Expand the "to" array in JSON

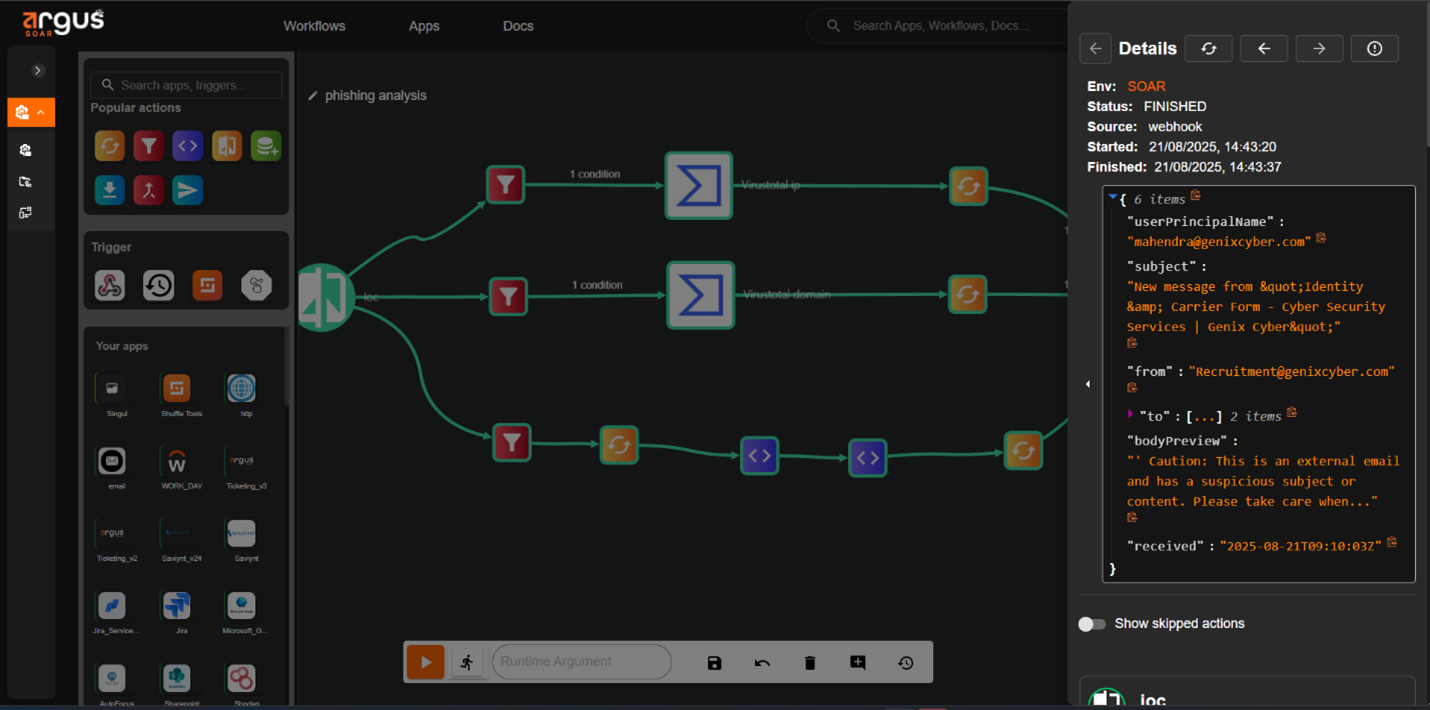pyautogui.click(x=1131, y=414)
